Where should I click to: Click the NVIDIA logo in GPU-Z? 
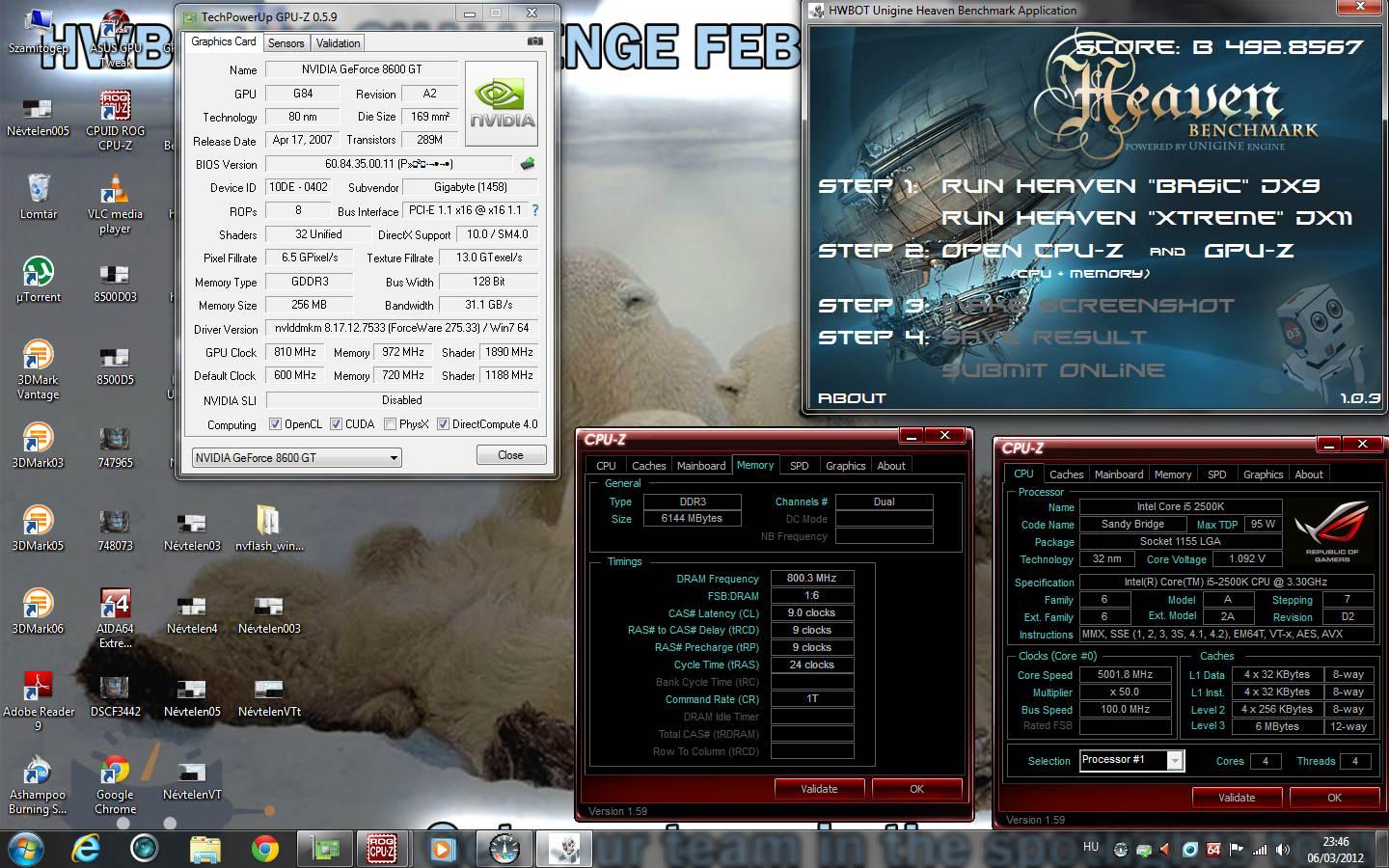click(x=502, y=103)
